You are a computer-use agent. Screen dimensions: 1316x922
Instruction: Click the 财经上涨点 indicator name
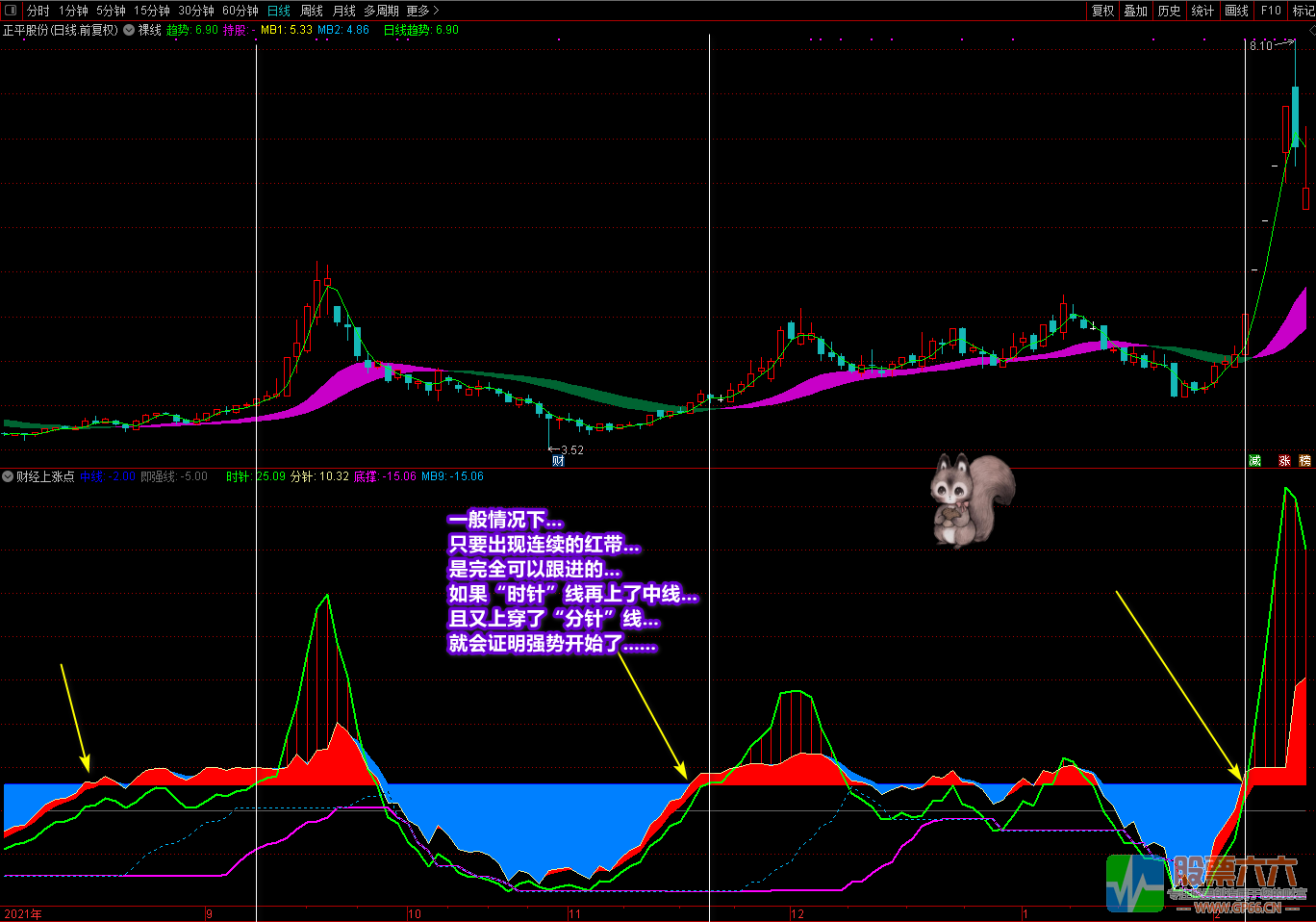click(45, 476)
